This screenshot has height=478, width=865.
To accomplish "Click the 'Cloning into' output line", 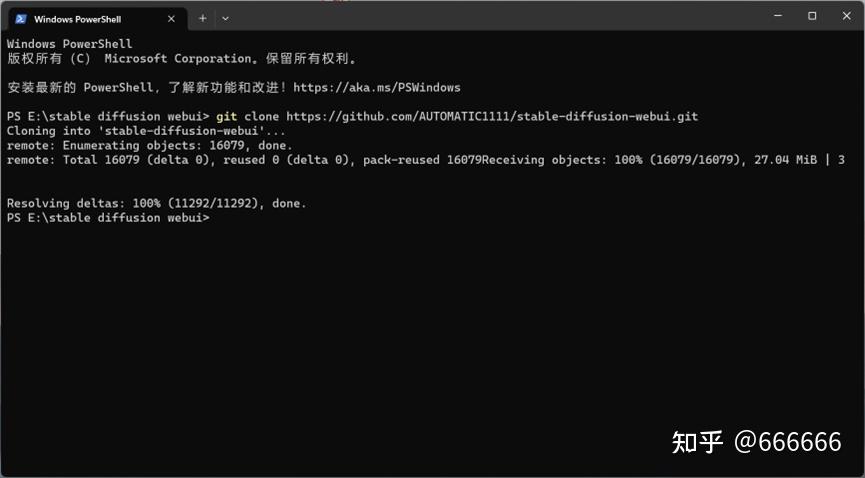I will (x=146, y=131).
